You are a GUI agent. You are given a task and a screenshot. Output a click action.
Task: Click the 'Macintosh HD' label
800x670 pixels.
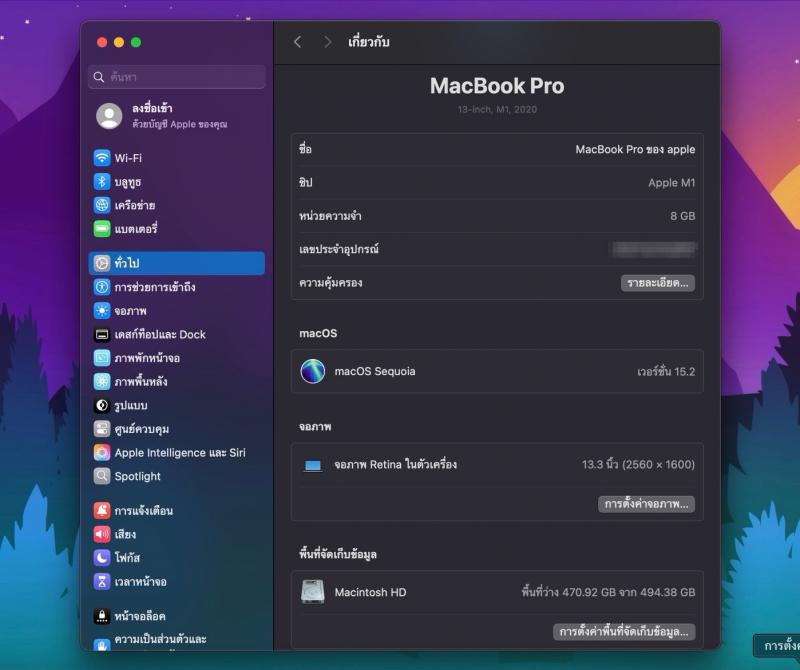click(370, 592)
